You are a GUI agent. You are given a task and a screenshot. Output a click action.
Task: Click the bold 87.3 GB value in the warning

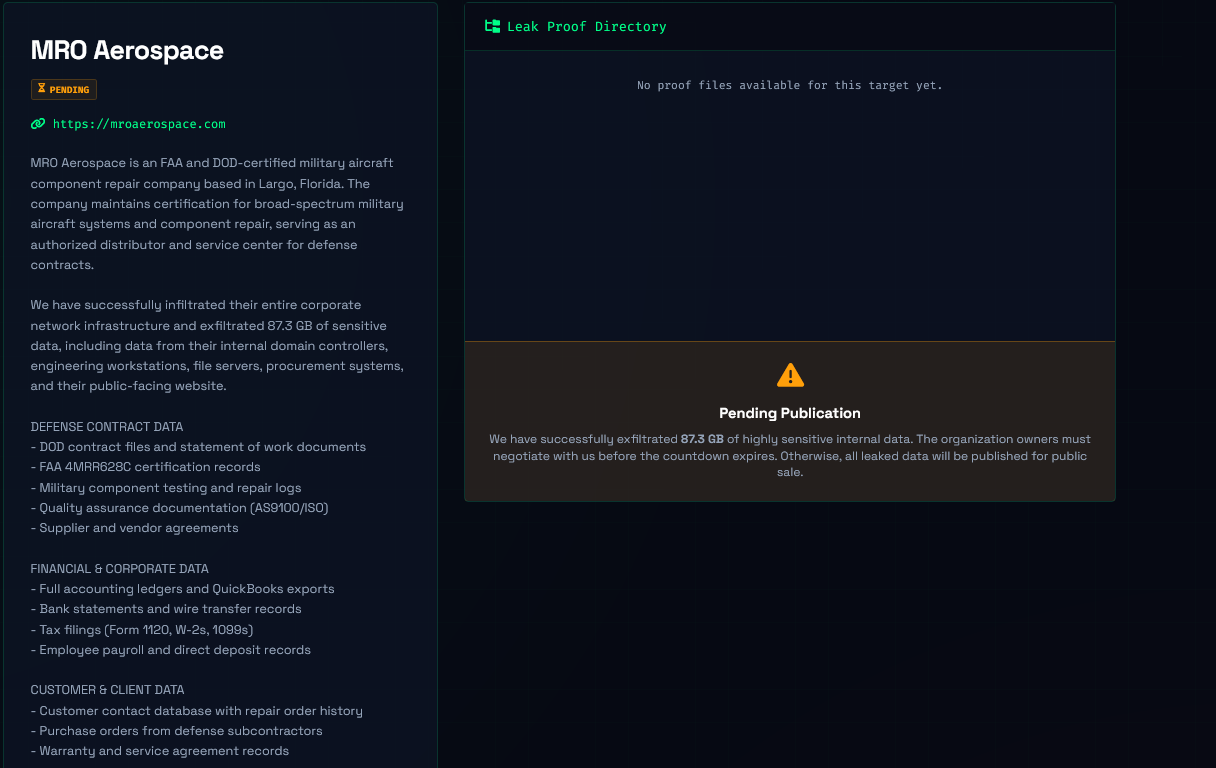click(x=702, y=439)
